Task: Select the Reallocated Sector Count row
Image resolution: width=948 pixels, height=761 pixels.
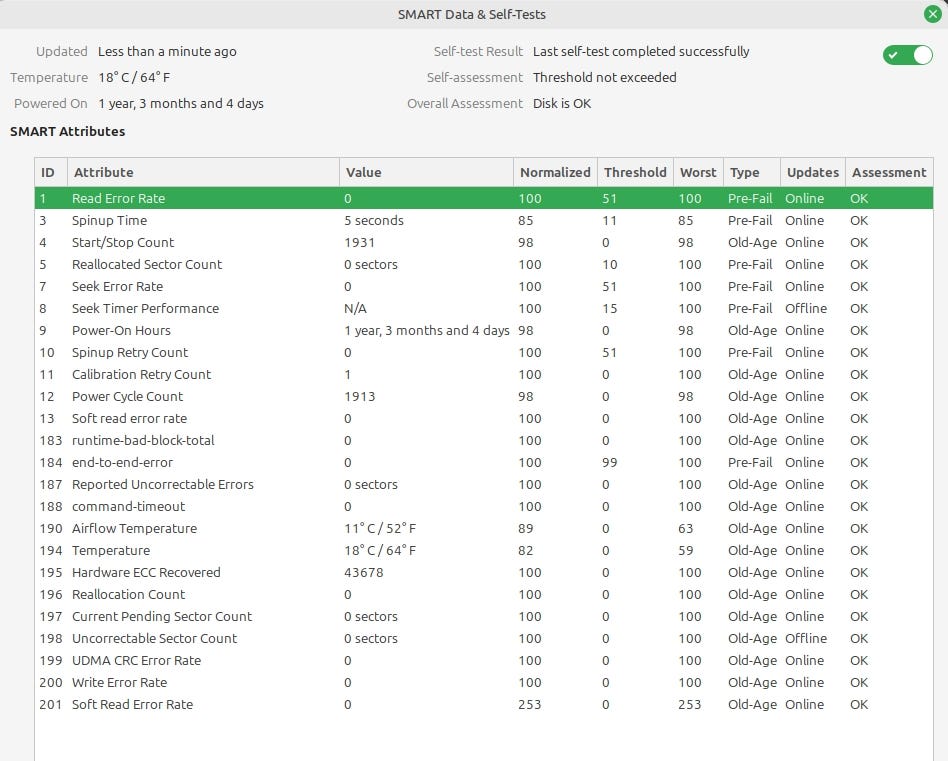Action: coord(484,264)
